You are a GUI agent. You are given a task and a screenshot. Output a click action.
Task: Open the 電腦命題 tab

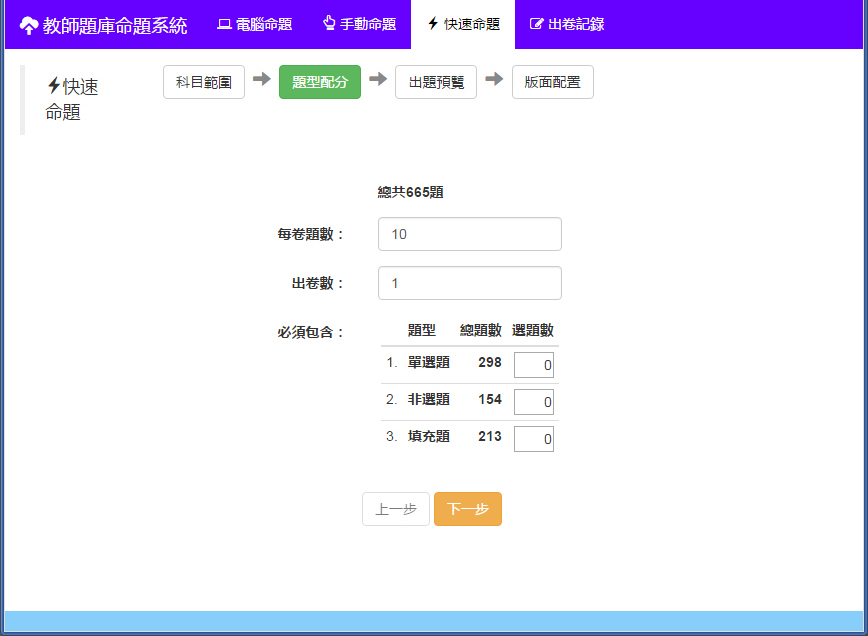pyautogui.click(x=254, y=24)
